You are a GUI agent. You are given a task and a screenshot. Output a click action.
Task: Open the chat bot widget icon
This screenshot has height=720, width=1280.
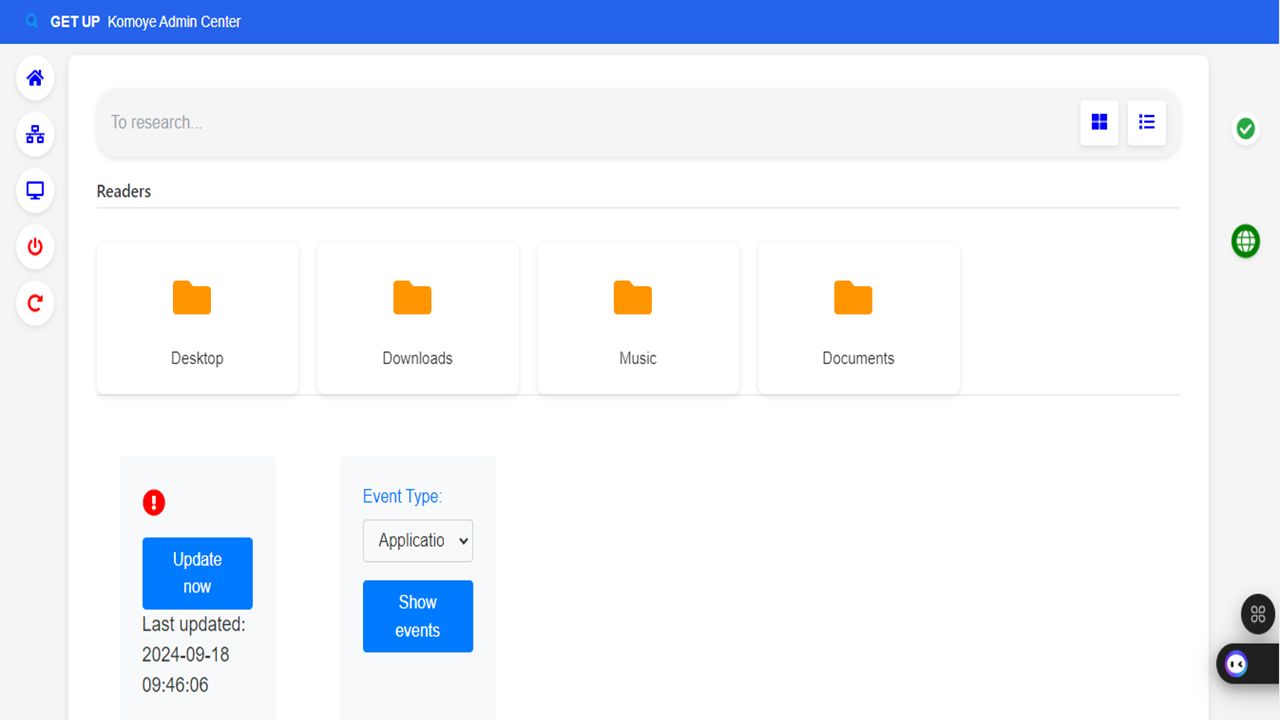click(x=1237, y=664)
